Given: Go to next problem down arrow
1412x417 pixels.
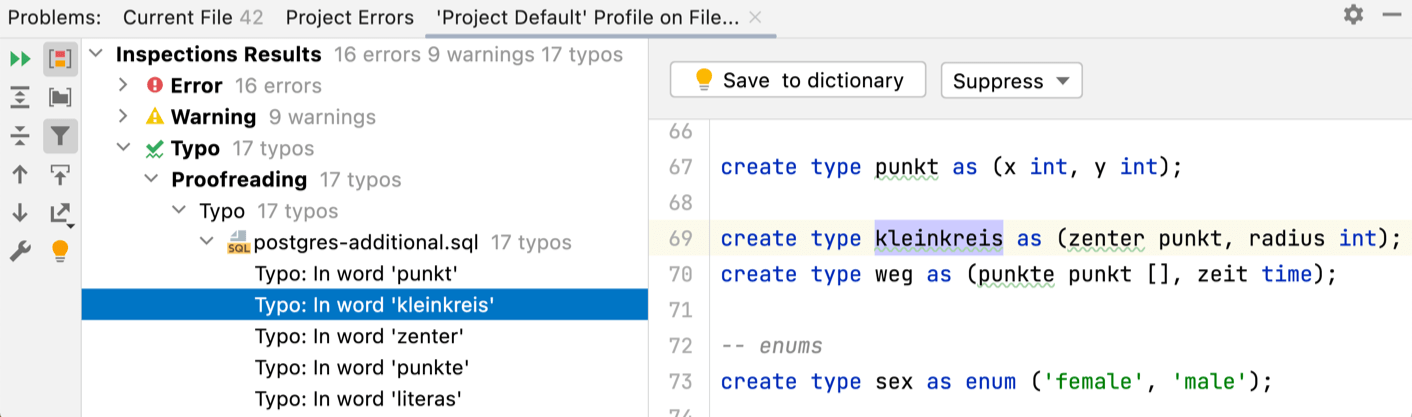Looking at the screenshot, I should click(20, 212).
